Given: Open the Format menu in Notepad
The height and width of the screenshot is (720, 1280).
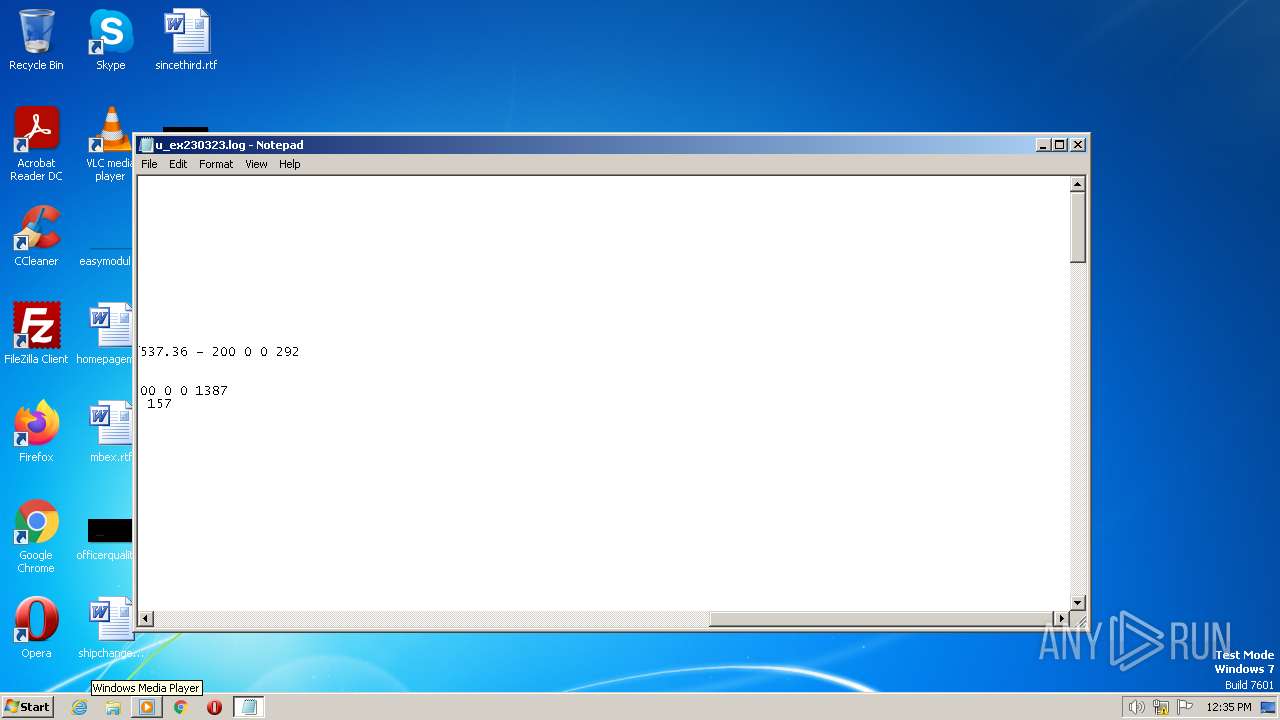Looking at the screenshot, I should (x=216, y=164).
